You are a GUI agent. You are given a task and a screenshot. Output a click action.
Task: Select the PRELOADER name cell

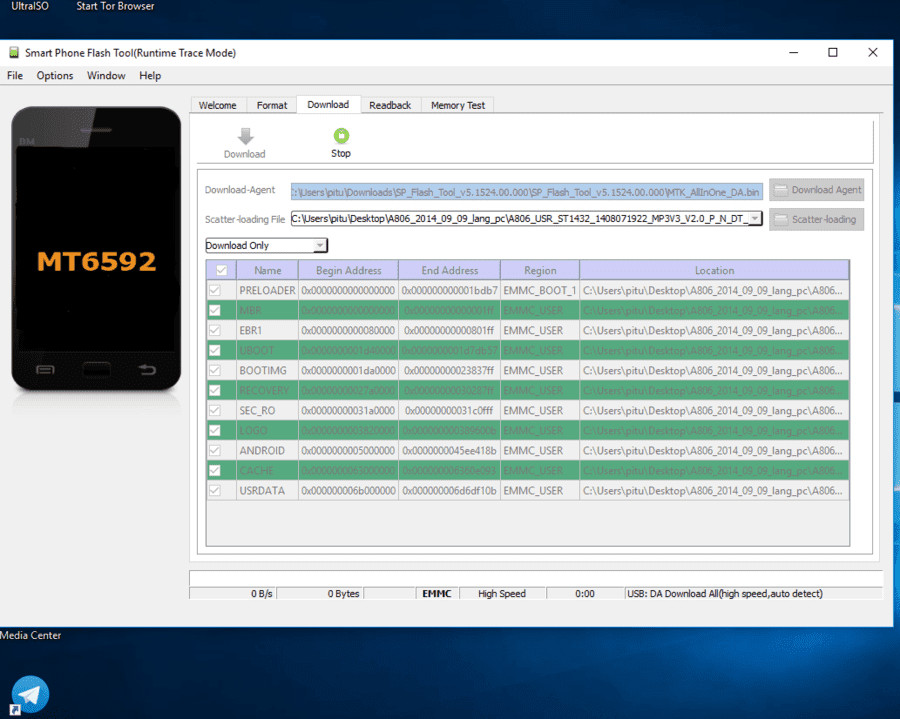267,290
